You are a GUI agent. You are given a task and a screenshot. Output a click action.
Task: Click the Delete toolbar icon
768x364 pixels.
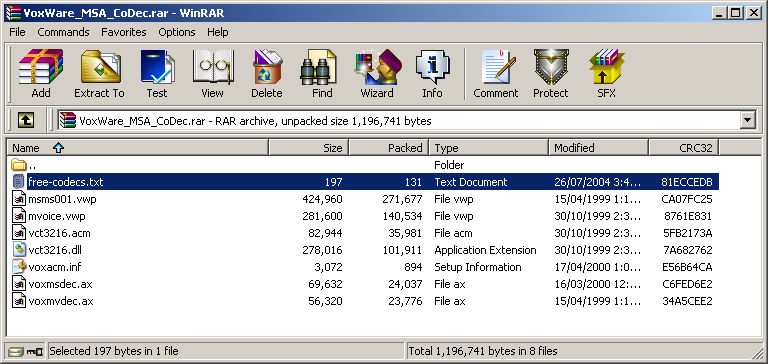(267, 73)
